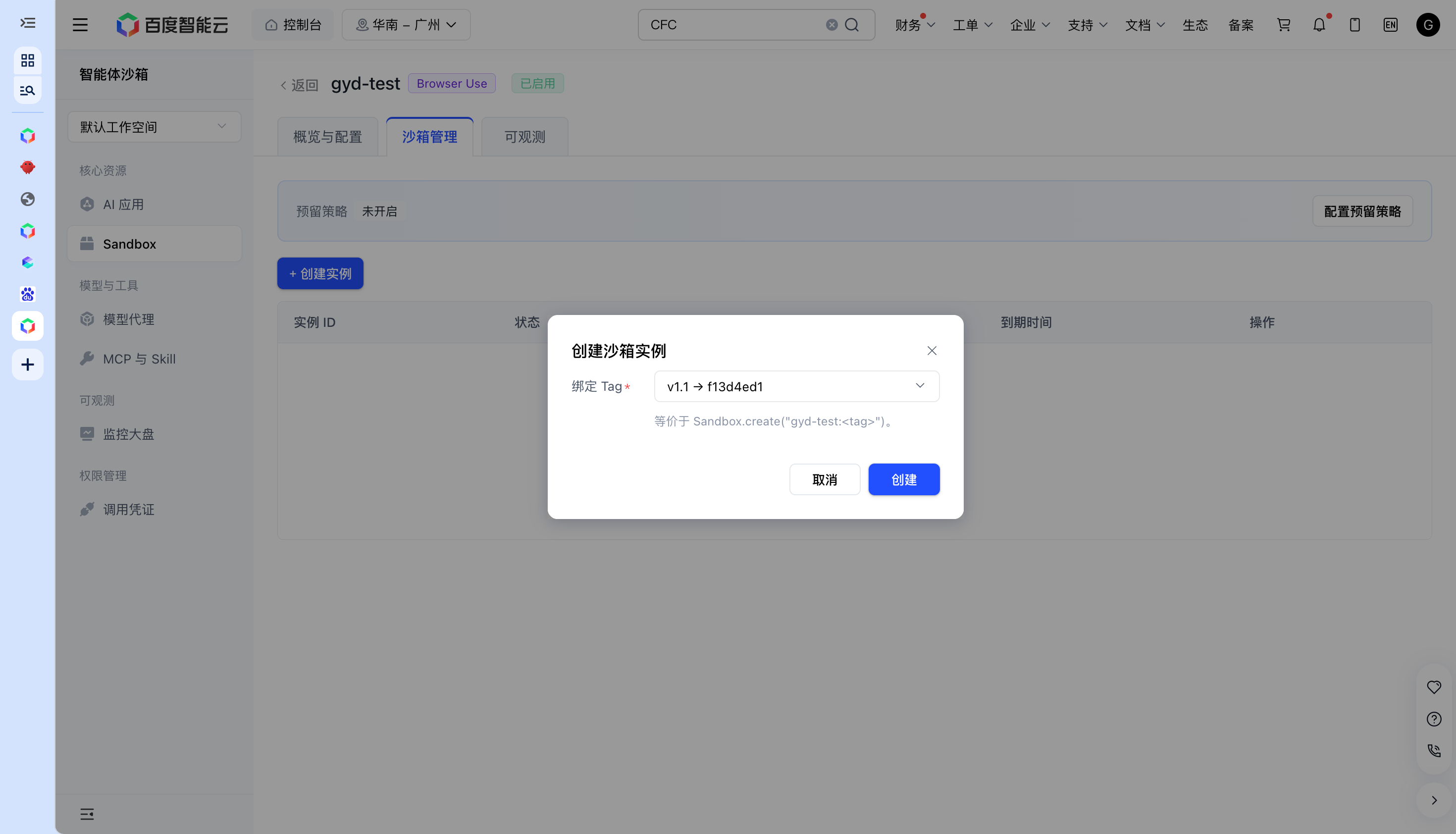Image resolution: width=1456 pixels, height=834 pixels.
Task: Open the shopping cart icon
Action: [1284, 25]
